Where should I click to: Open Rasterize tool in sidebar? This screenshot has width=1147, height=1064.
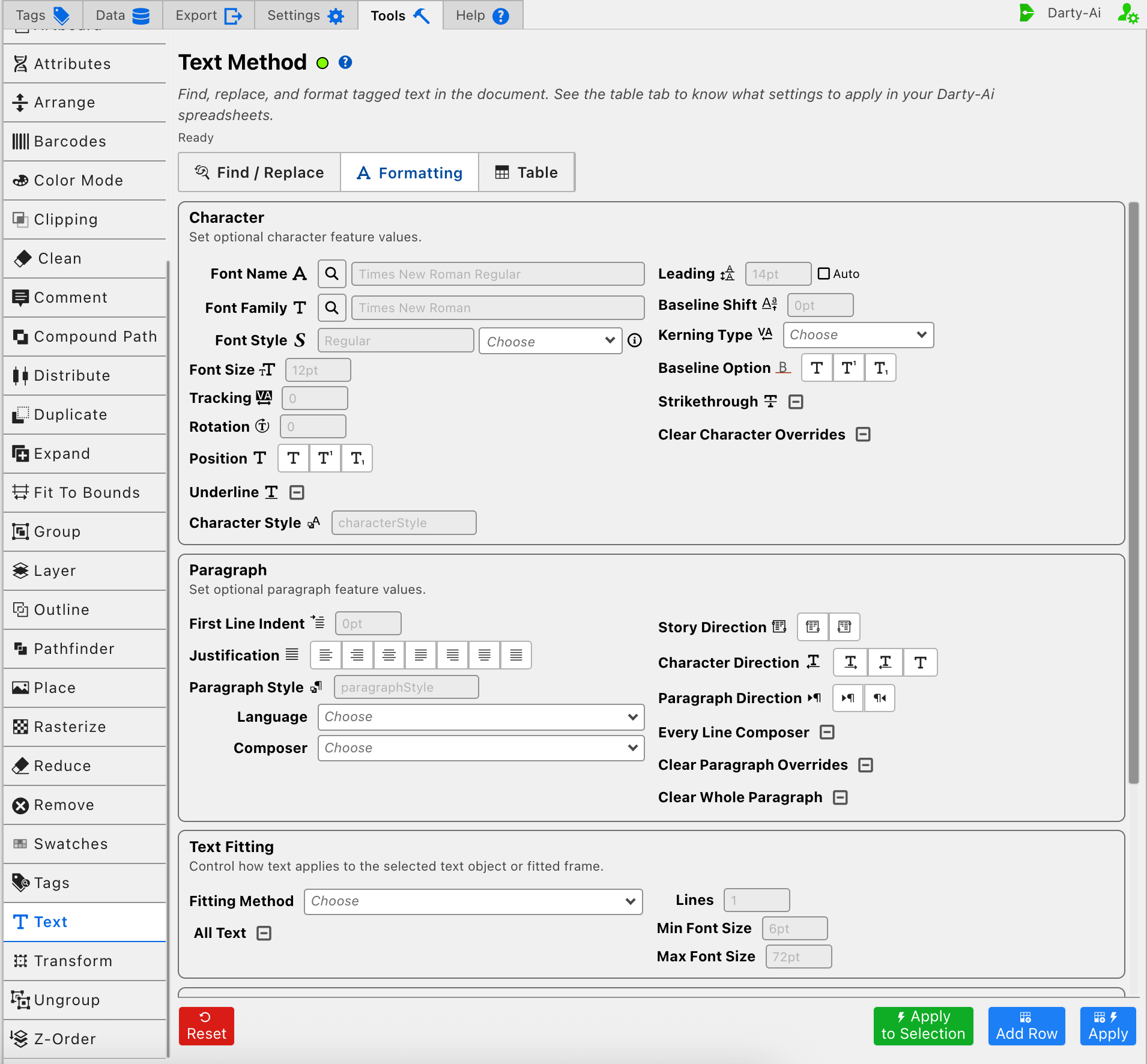[x=85, y=727]
